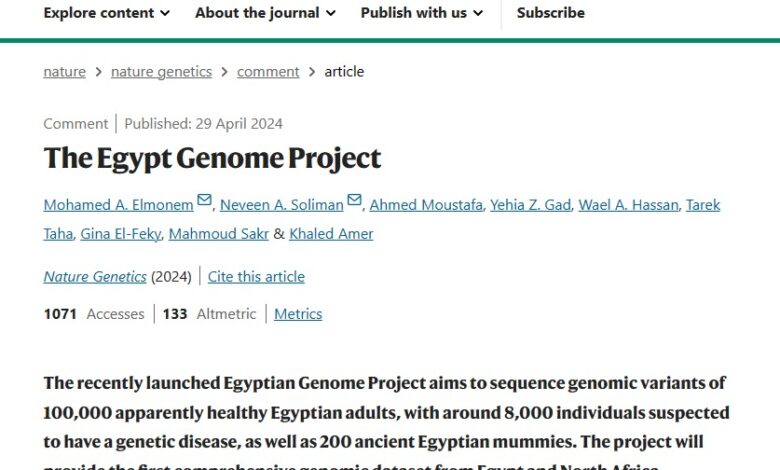Click the Subscribe menu item
This screenshot has width=780, height=470.
(x=550, y=13)
